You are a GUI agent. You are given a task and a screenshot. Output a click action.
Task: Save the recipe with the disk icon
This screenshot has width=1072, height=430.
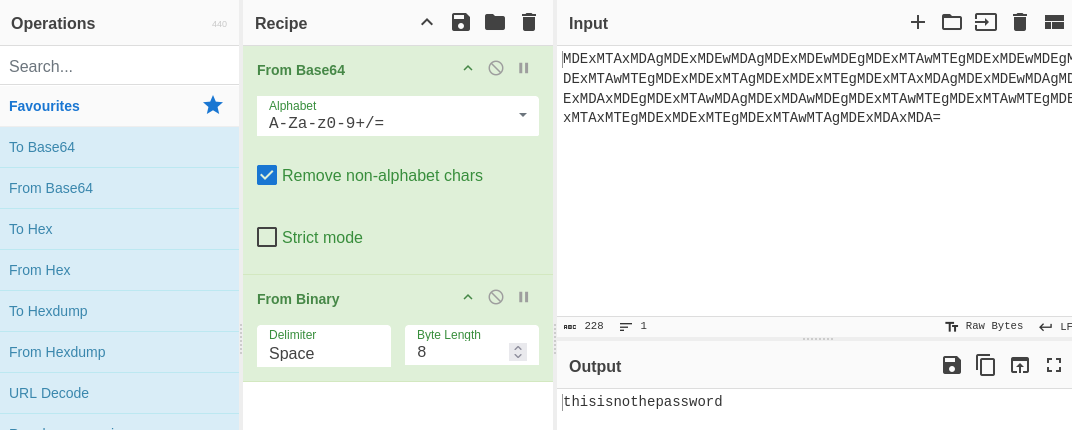(x=460, y=22)
